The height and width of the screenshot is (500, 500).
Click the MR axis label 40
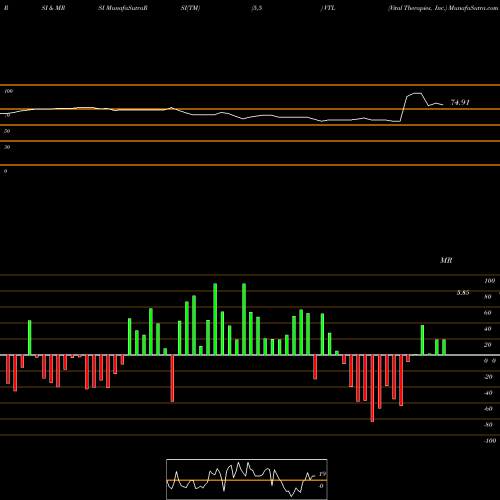(488, 329)
